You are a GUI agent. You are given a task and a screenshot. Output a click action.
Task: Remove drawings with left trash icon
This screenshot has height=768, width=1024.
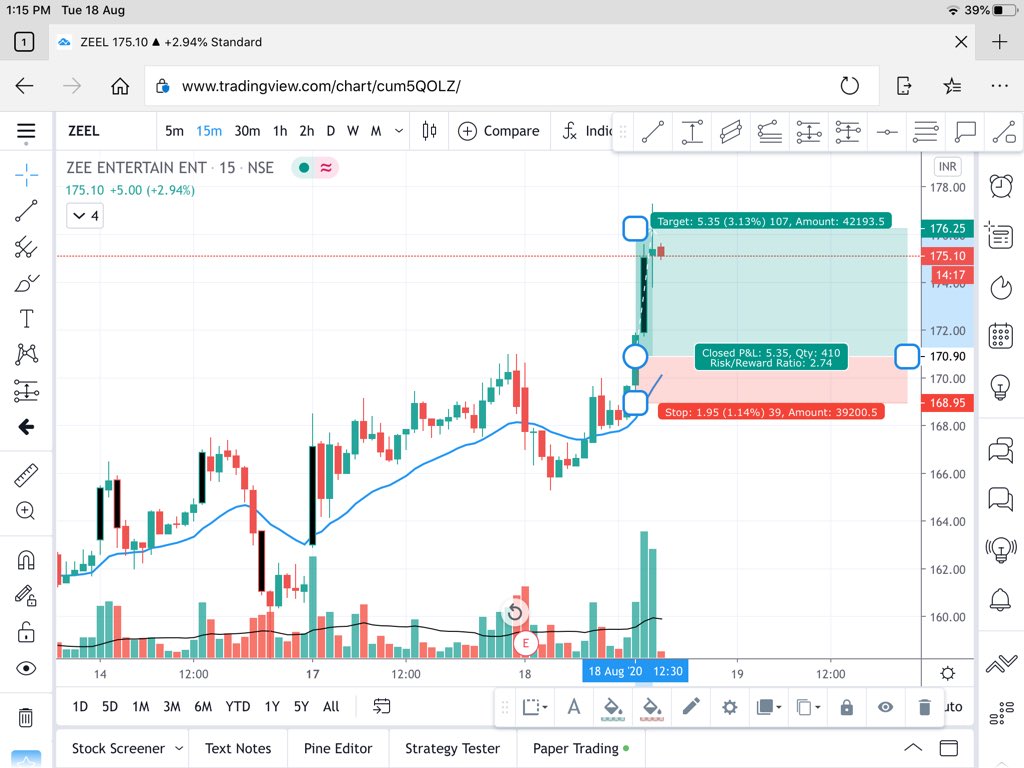[x=25, y=717]
